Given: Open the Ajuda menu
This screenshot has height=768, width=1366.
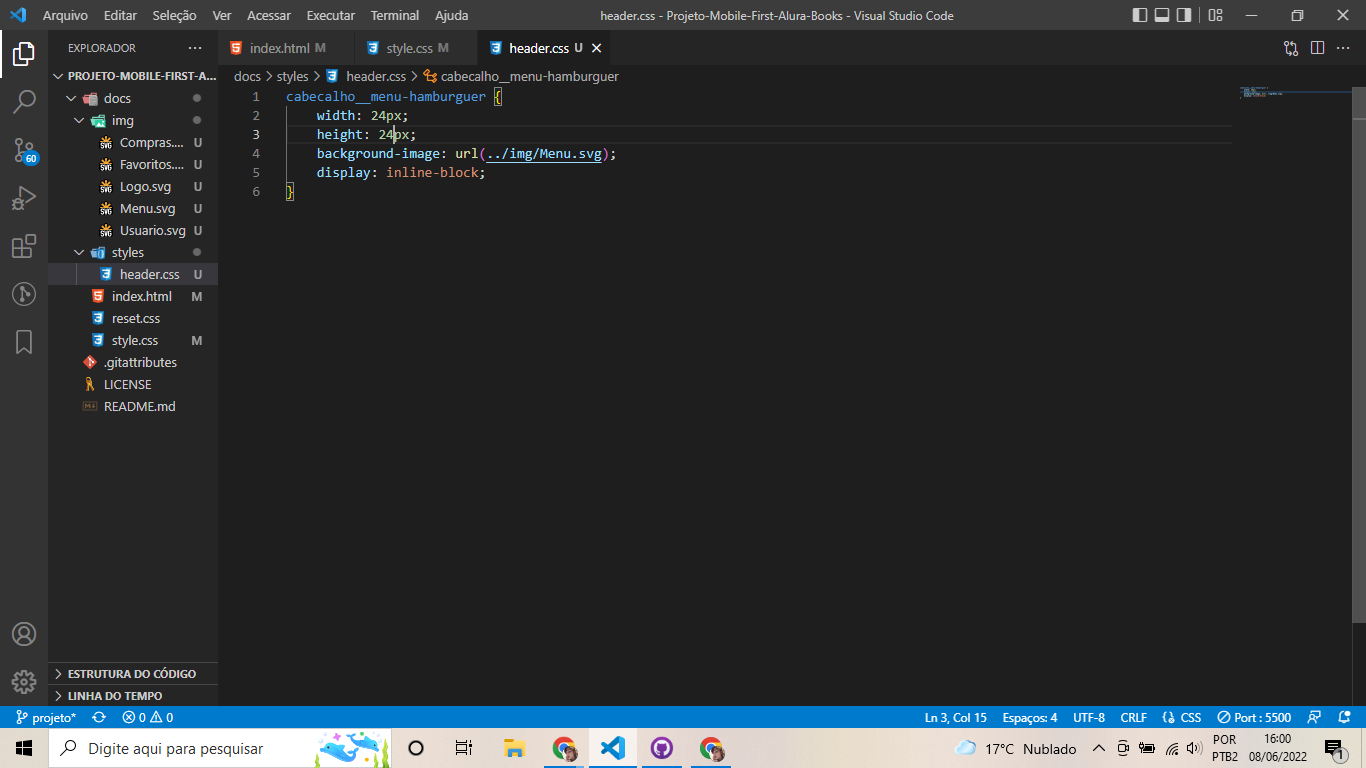Looking at the screenshot, I should click(451, 15).
